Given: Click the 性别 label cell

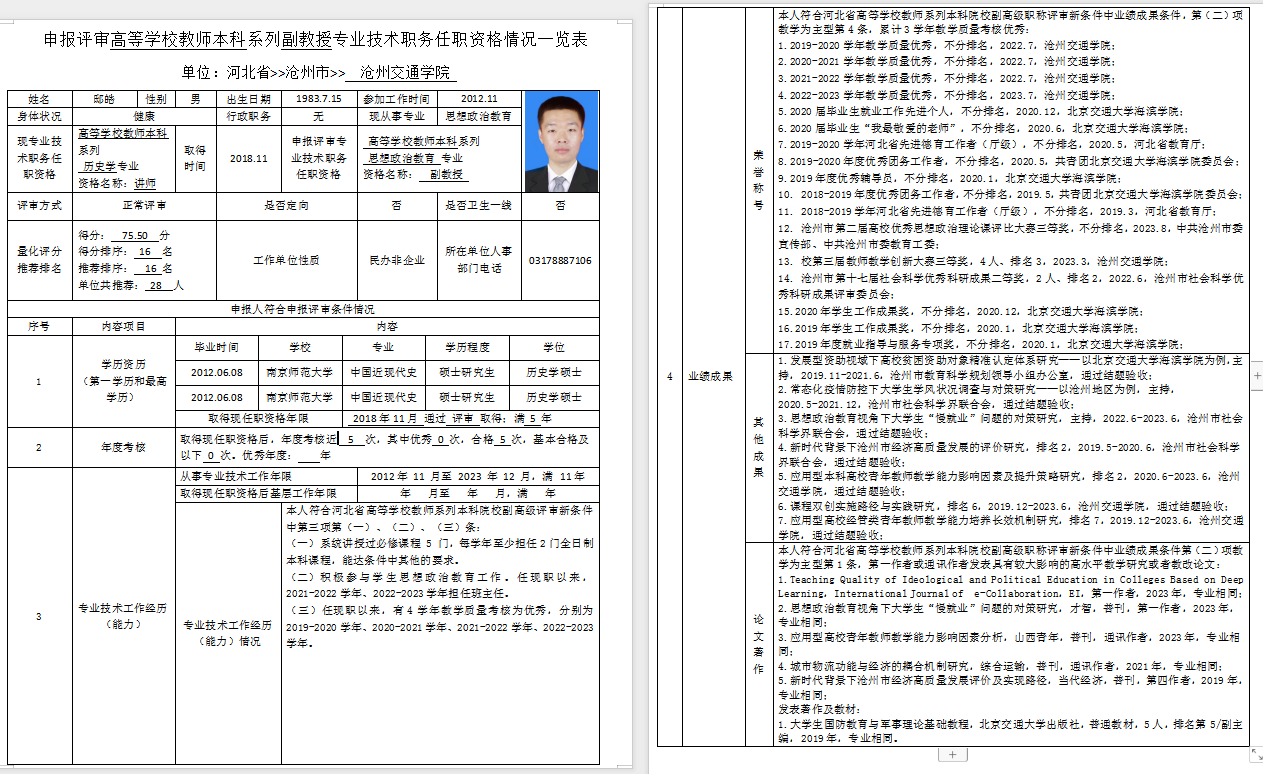Looking at the screenshot, I should pos(156,100).
